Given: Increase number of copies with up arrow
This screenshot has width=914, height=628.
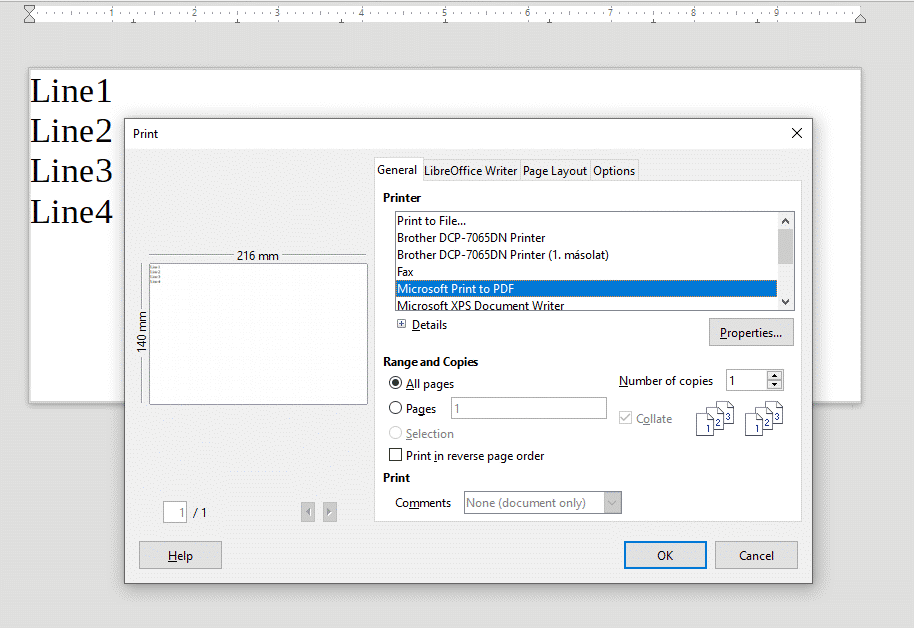Looking at the screenshot, I should [774, 376].
